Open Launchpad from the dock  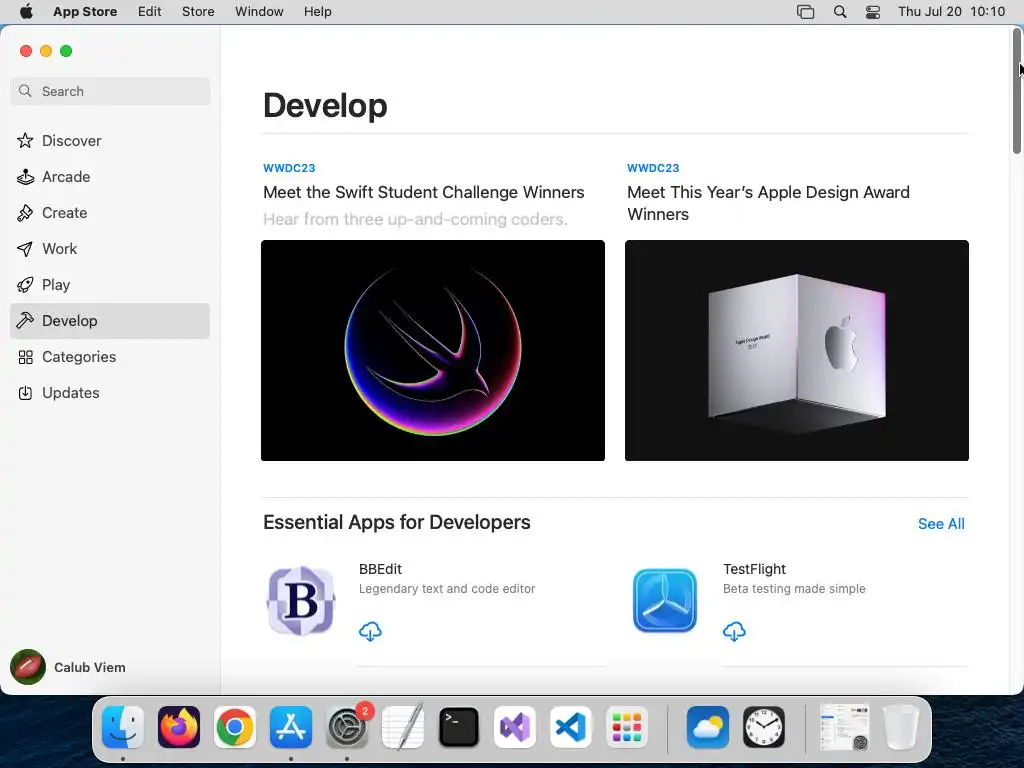pos(627,727)
